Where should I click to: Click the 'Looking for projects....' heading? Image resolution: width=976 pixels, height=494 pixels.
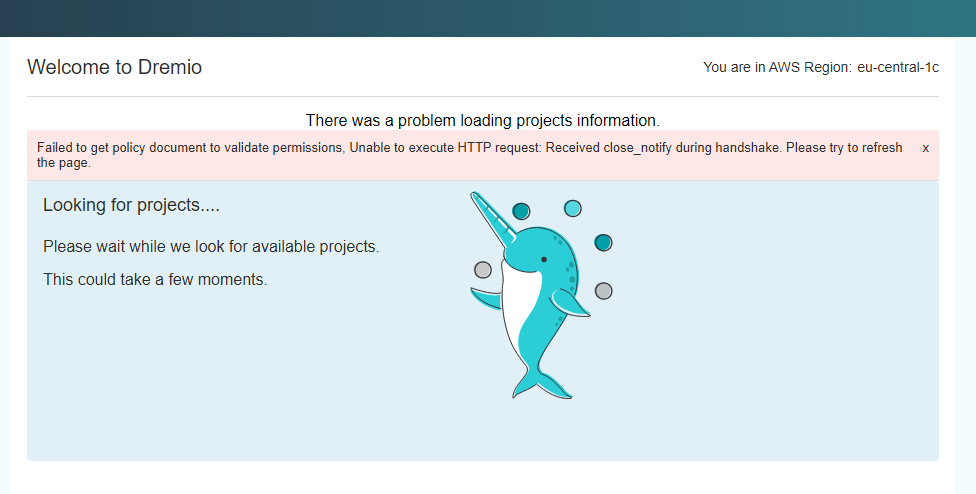tap(131, 205)
